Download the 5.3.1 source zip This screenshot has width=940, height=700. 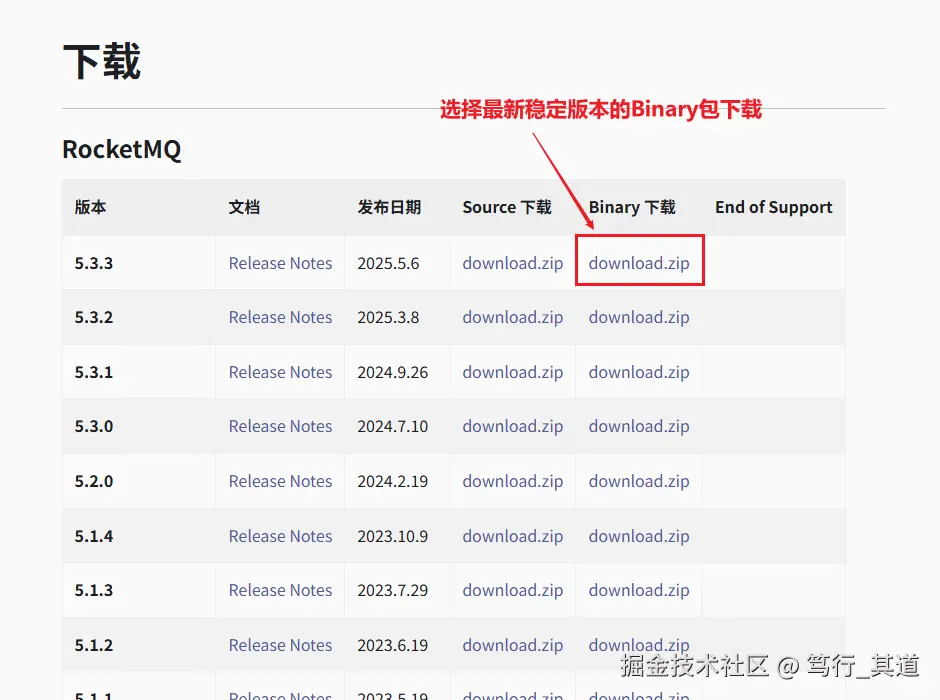pos(513,372)
